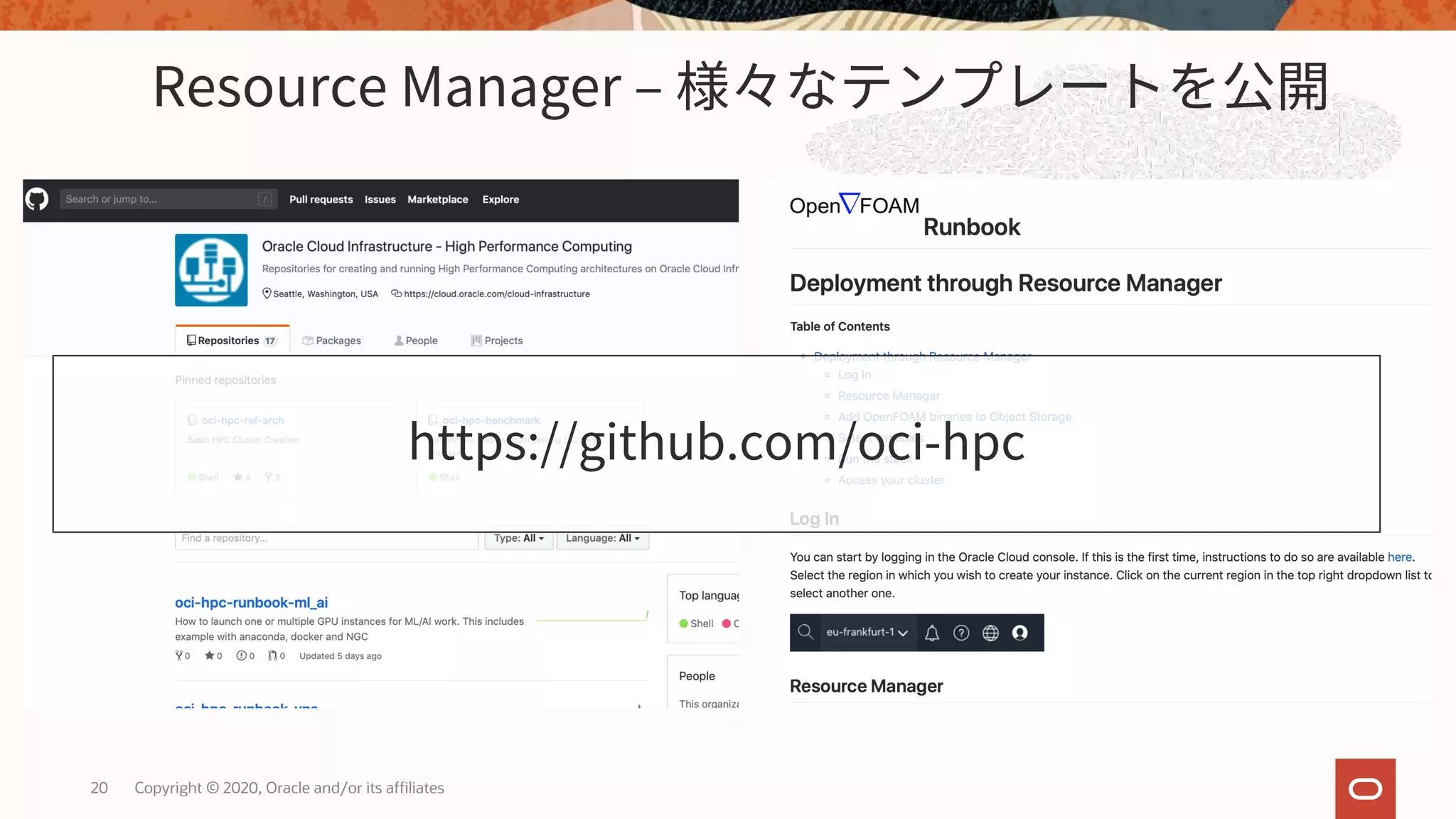Click the Find a repository field

coord(327,540)
